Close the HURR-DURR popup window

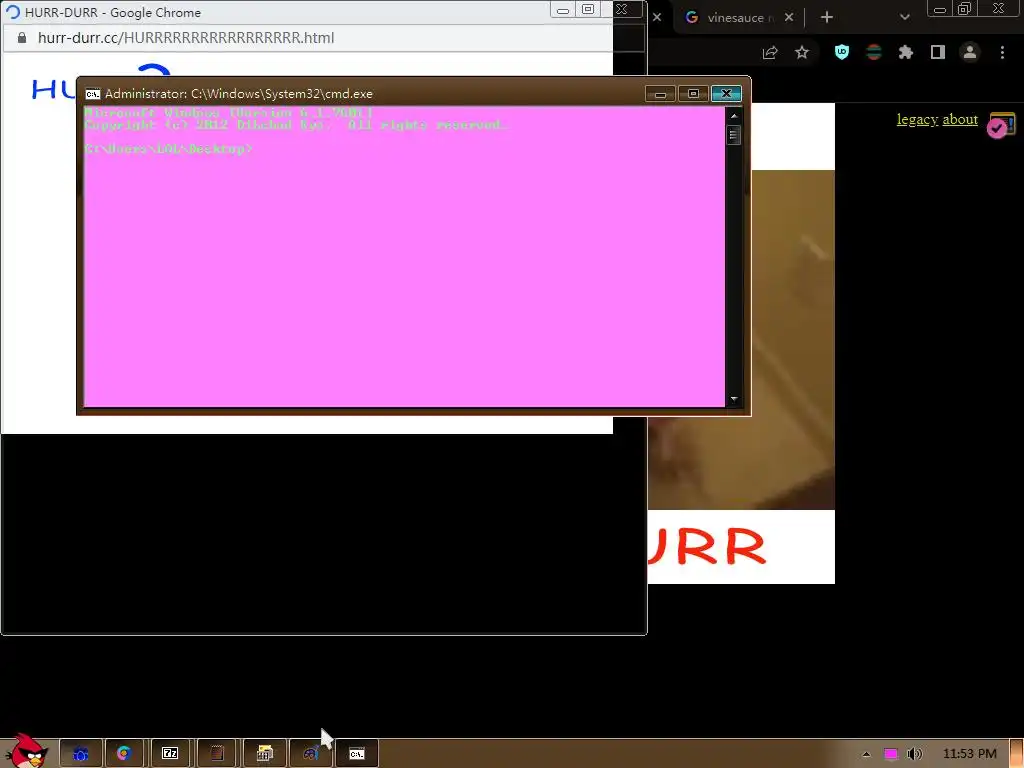(x=623, y=10)
